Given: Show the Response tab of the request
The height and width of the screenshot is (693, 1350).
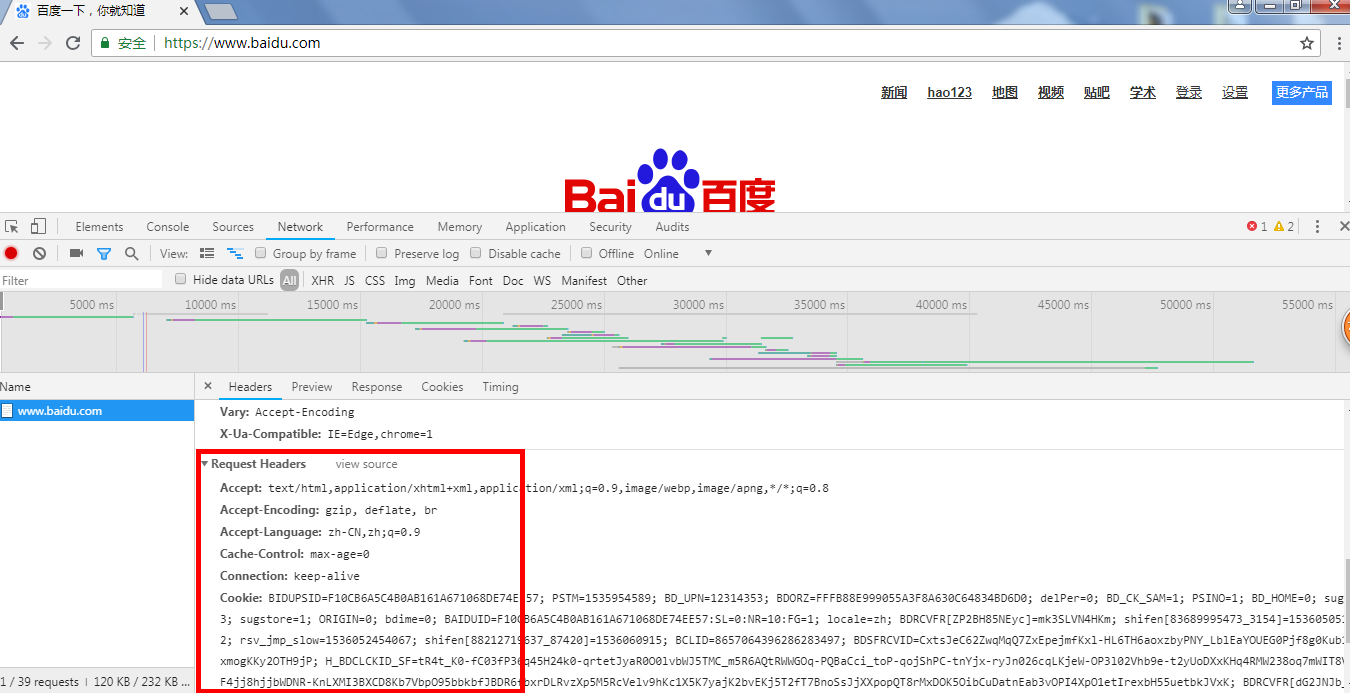Looking at the screenshot, I should [377, 387].
